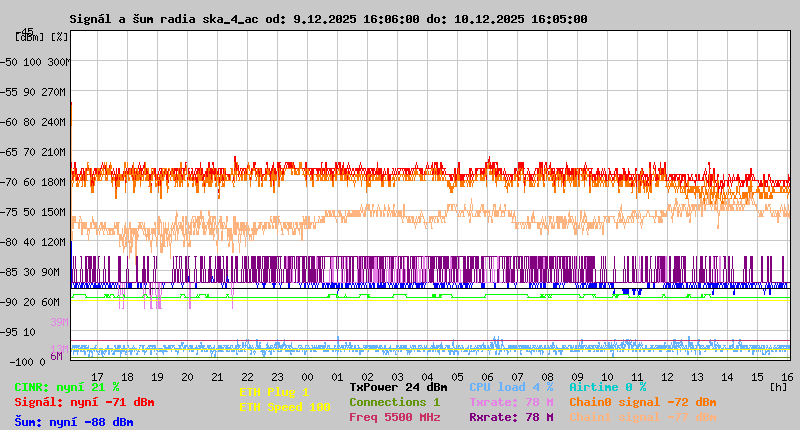Click the '-55 90 270M' y-axis label

[x=33, y=92]
